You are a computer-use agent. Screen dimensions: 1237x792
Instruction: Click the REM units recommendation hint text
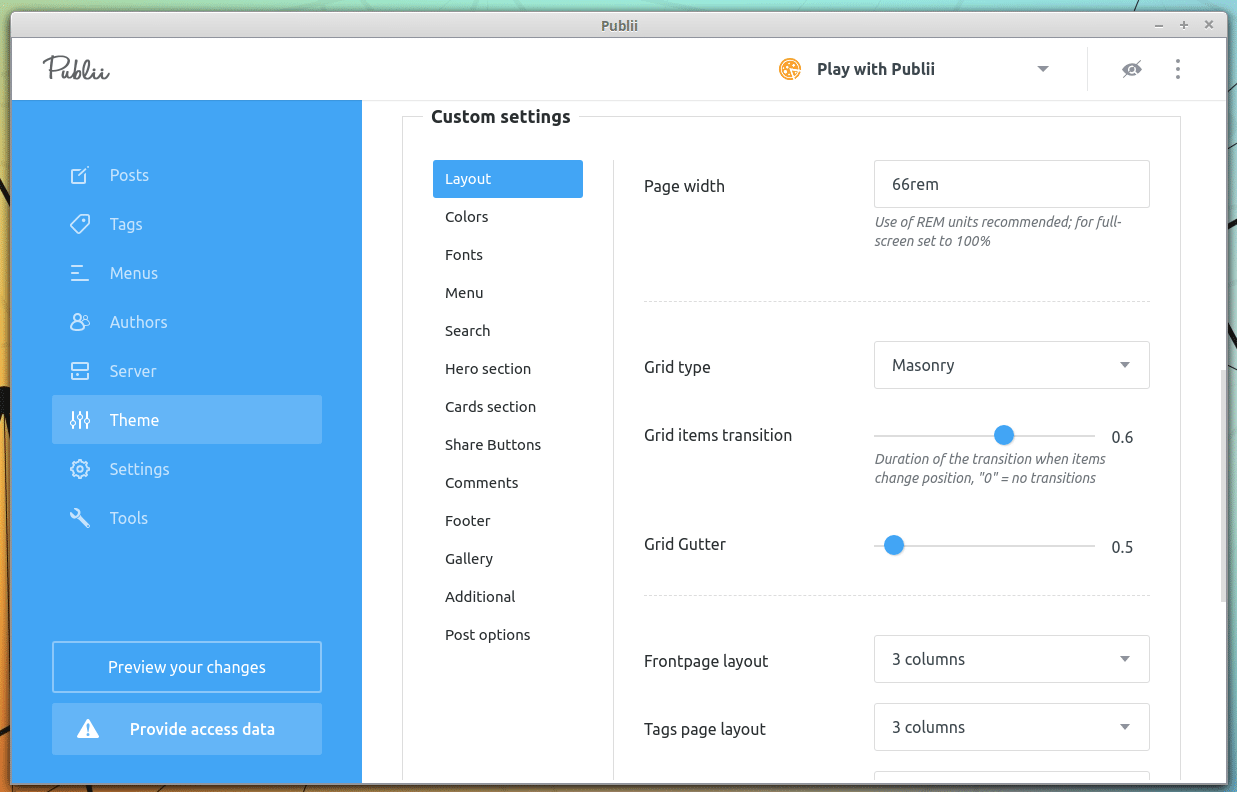pyautogui.click(x=998, y=232)
